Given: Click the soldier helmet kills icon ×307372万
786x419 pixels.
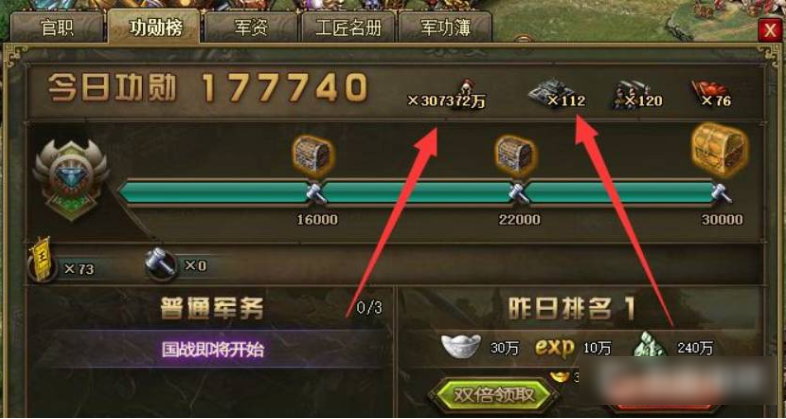Looking at the screenshot, I should point(467,90).
